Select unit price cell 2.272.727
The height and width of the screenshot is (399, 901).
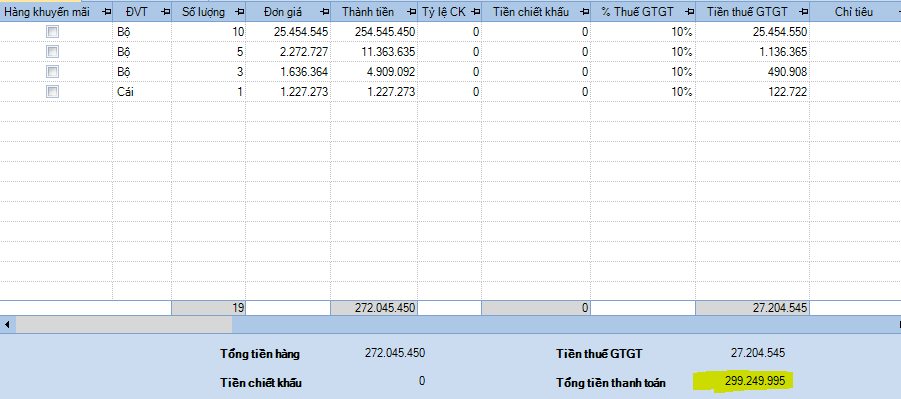(288, 52)
